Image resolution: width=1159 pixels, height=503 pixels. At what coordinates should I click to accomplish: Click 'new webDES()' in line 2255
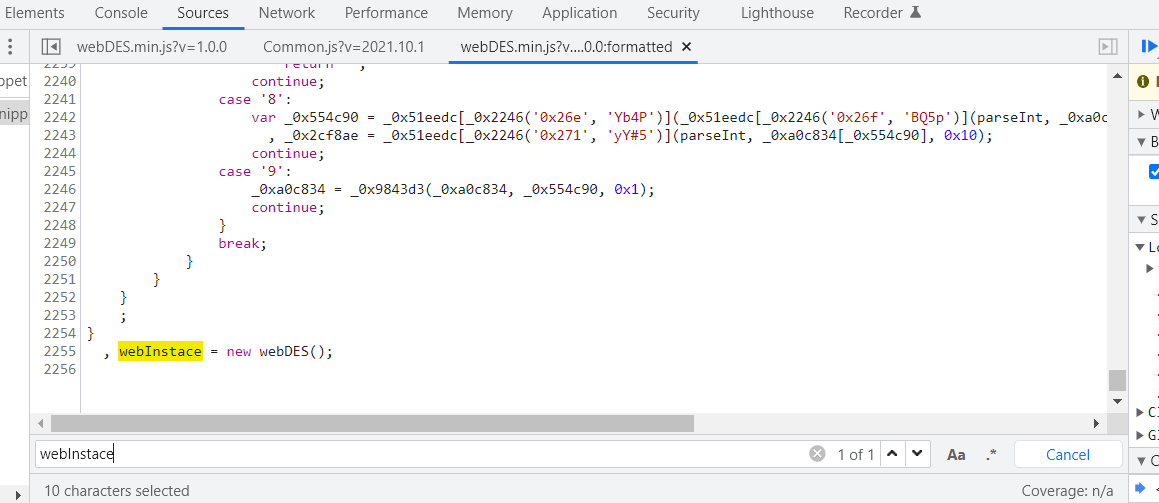pos(275,352)
